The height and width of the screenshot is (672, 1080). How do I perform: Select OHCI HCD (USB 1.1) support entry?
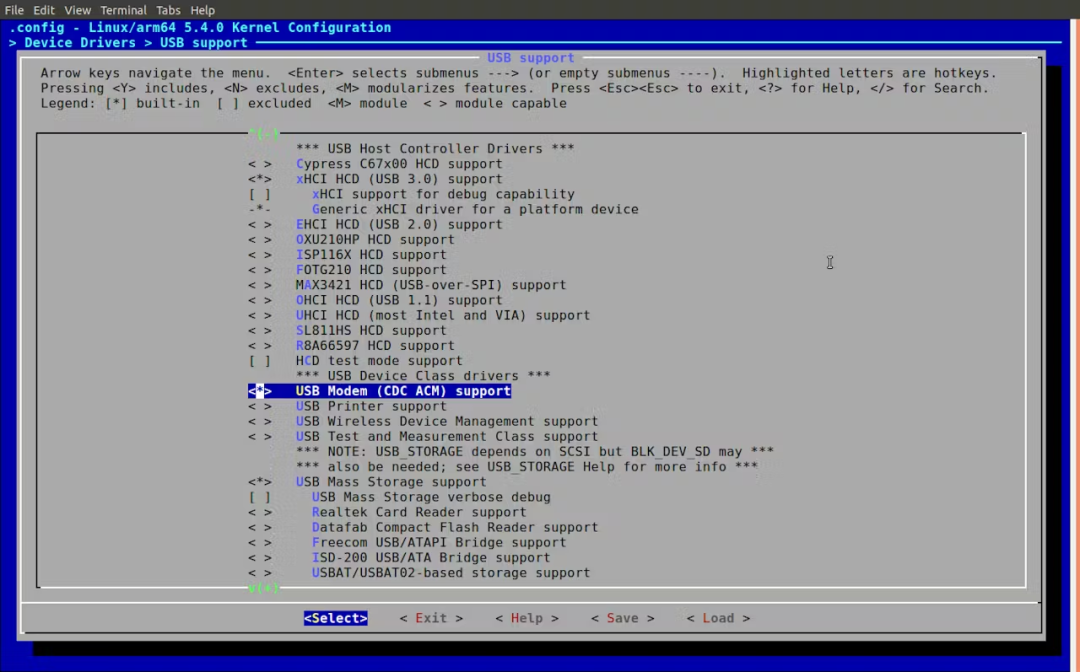click(x=399, y=300)
